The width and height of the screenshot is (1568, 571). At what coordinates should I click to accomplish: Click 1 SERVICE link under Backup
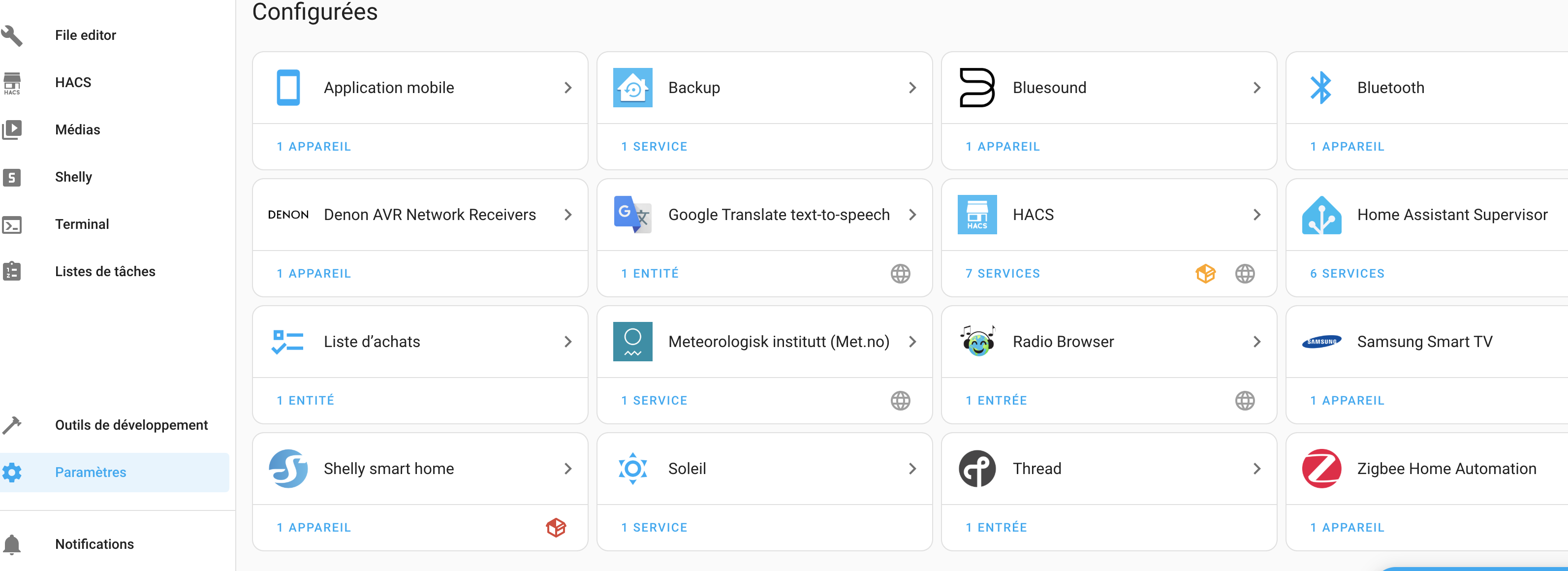(x=655, y=147)
